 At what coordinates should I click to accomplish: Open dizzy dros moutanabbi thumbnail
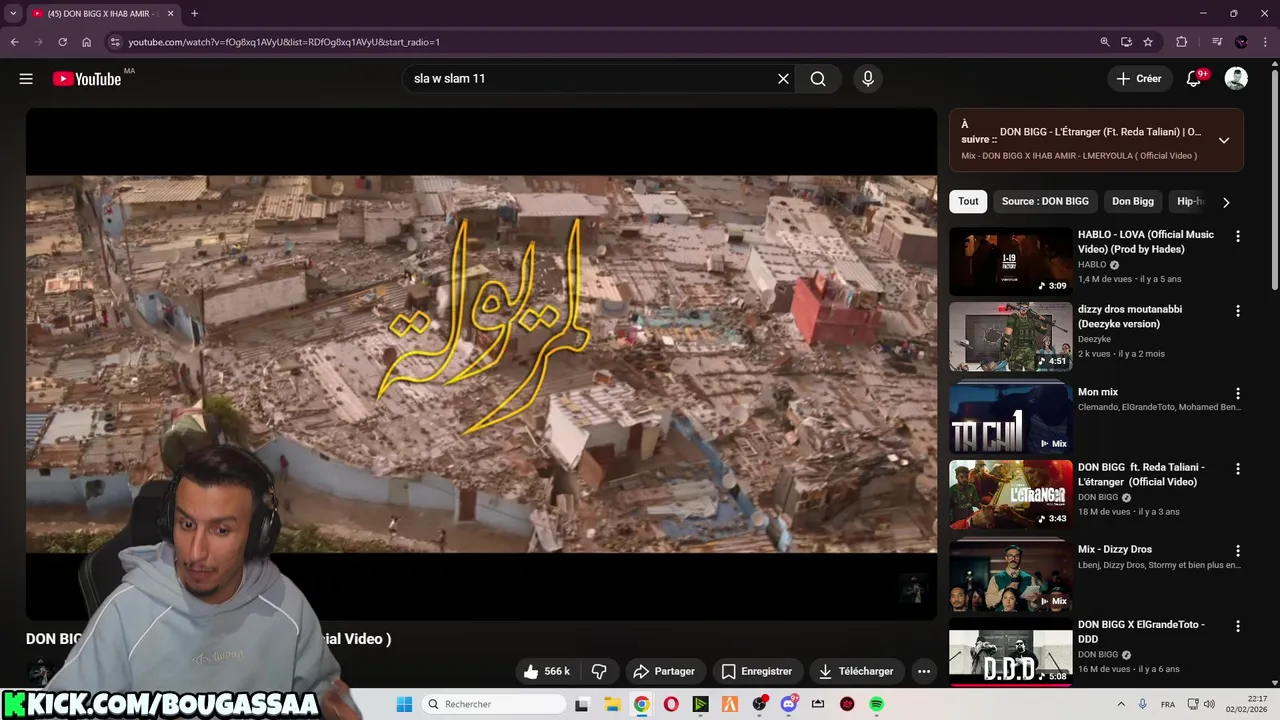pos(1010,337)
